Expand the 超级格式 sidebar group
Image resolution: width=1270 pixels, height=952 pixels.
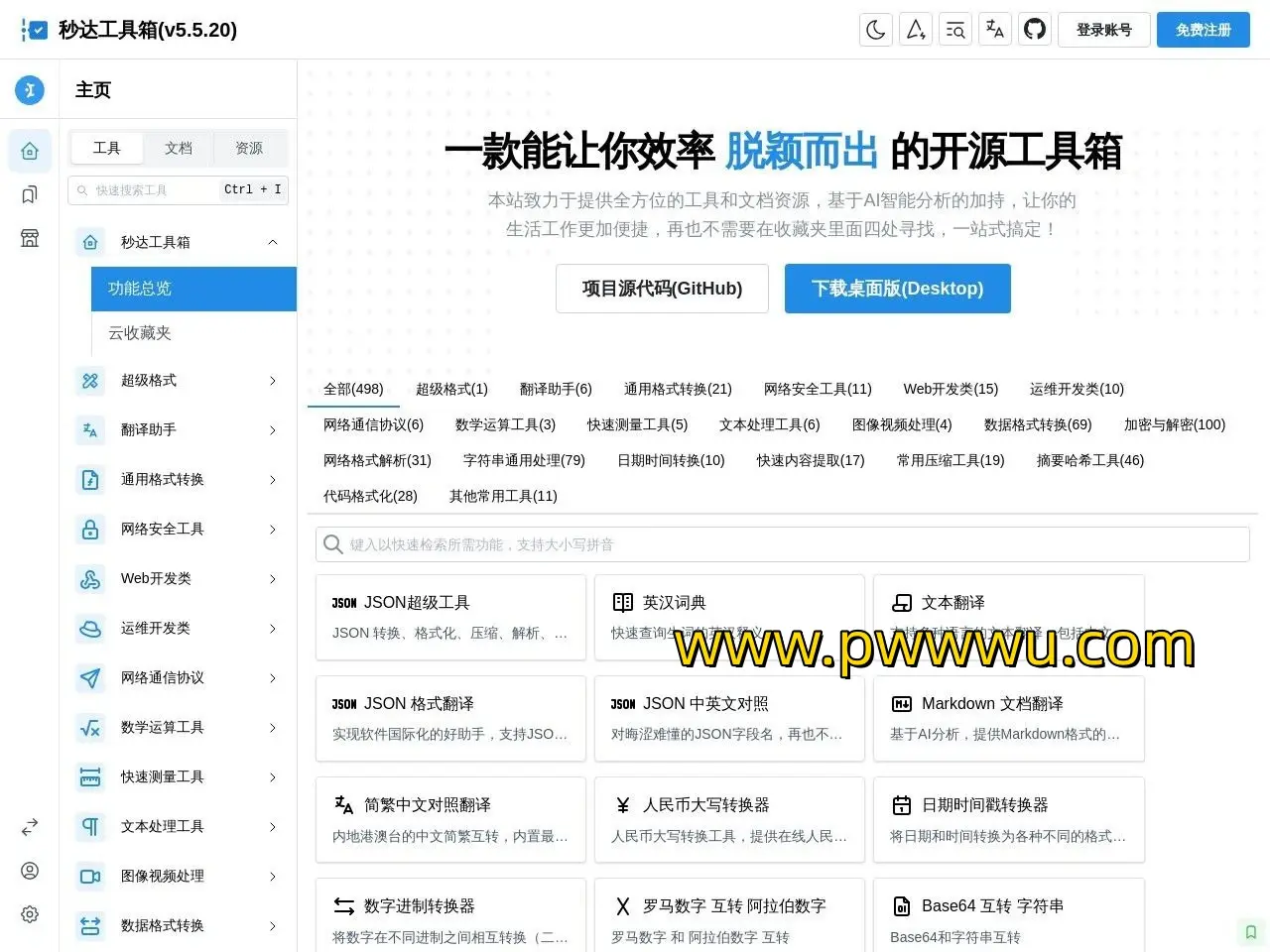(273, 381)
